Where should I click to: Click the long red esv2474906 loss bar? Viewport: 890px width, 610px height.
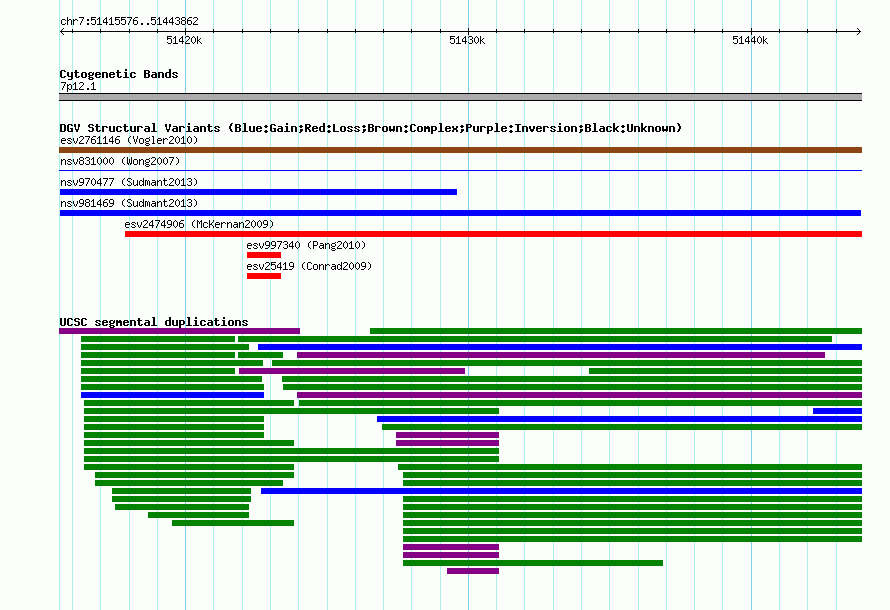tap(493, 234)
